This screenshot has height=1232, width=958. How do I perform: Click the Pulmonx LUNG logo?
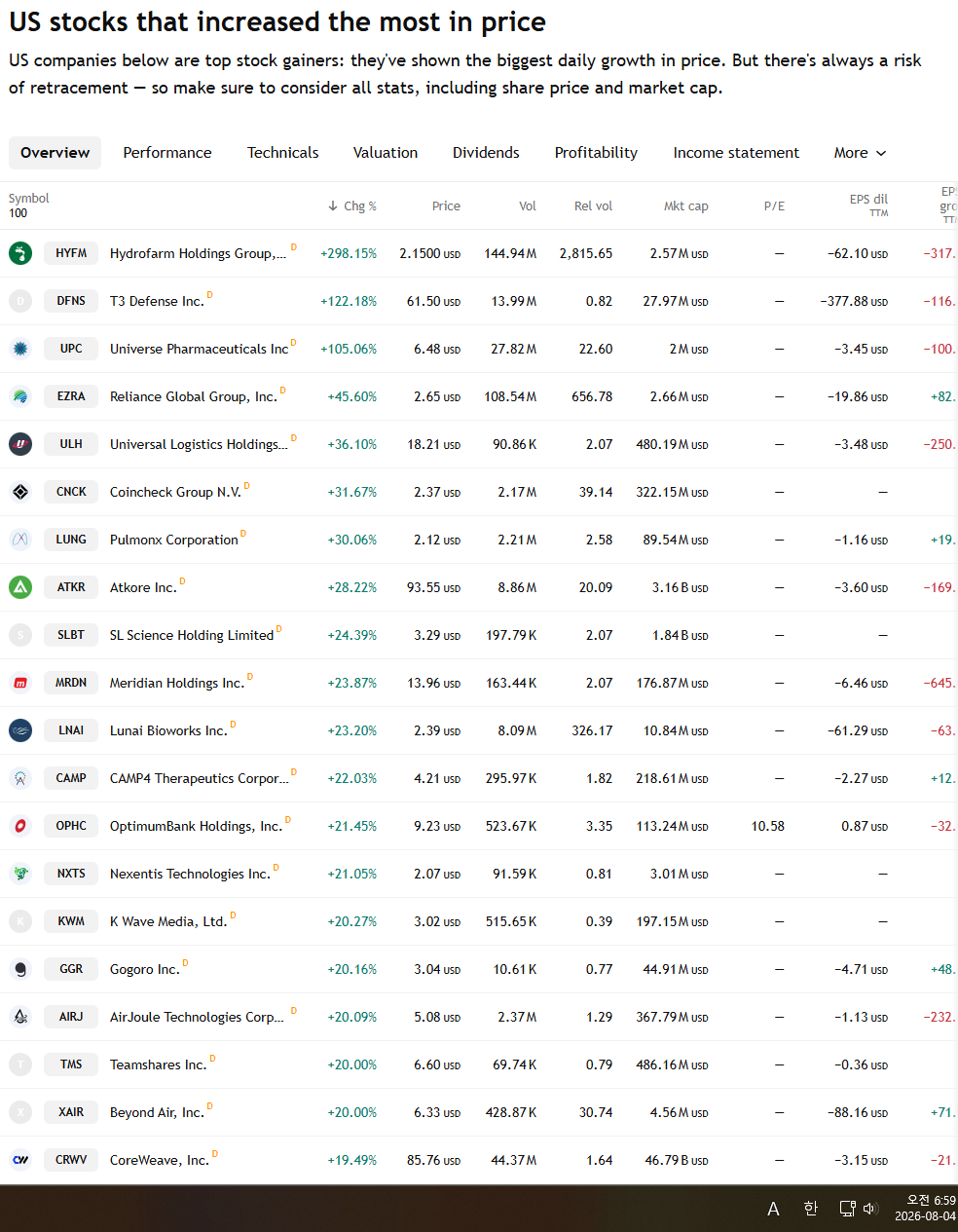click(20, 540)
